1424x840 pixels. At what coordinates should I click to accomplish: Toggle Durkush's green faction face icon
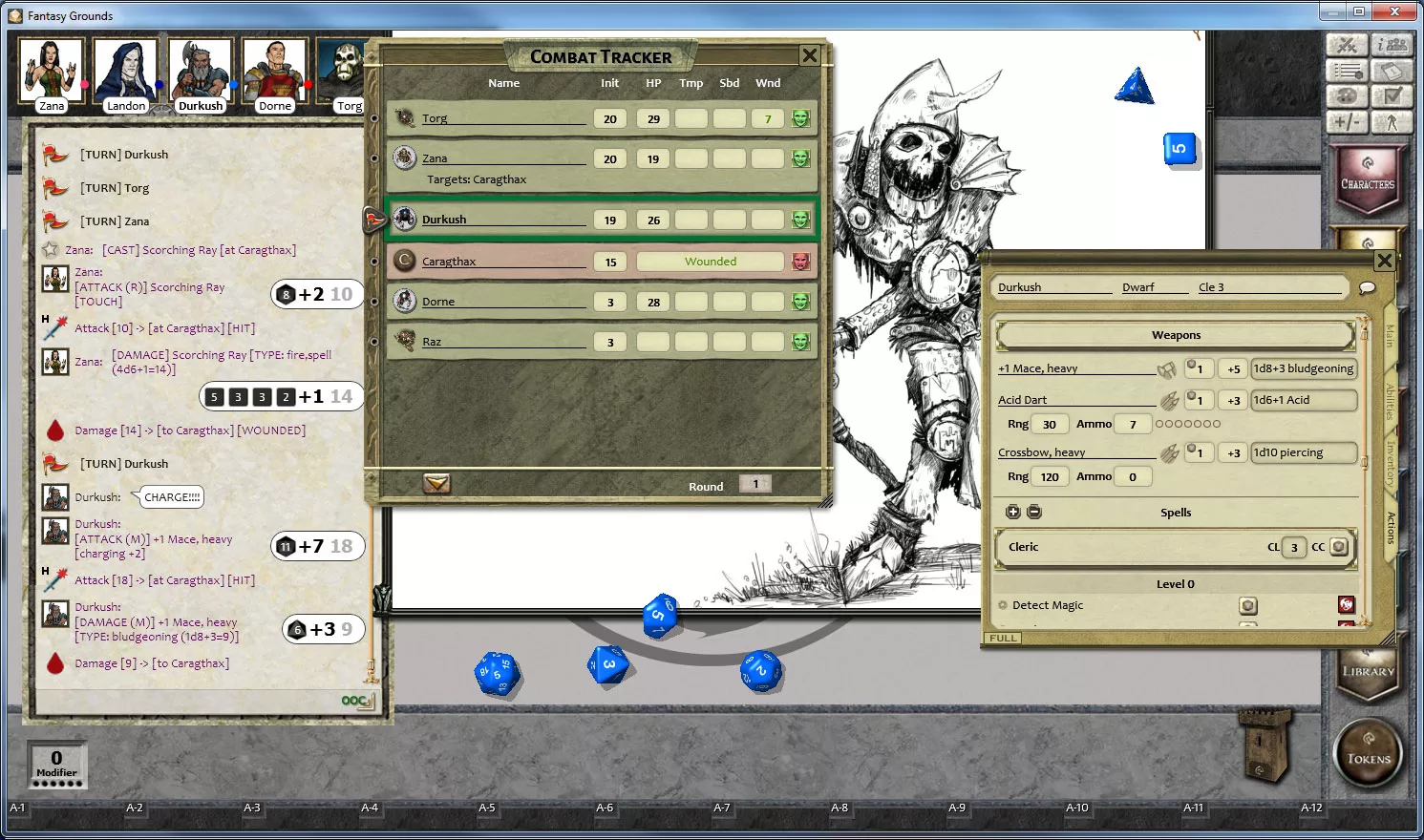[x=800, y=220]
